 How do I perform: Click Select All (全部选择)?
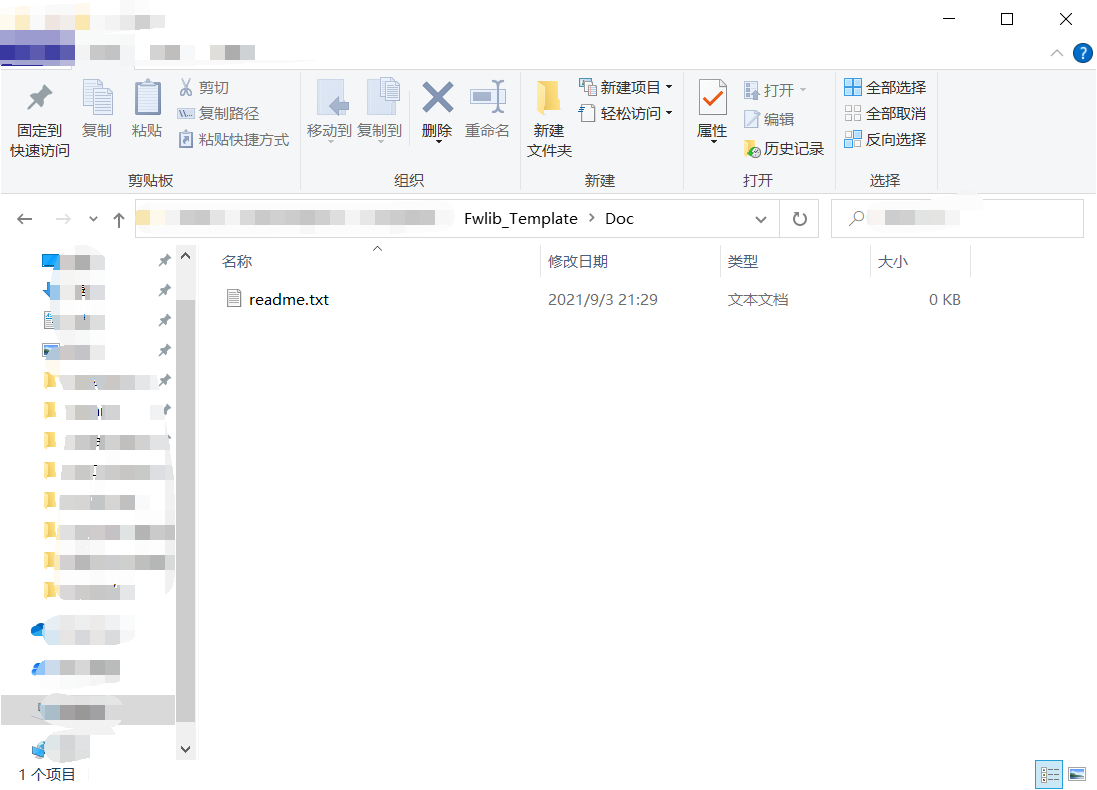(885, 87)
